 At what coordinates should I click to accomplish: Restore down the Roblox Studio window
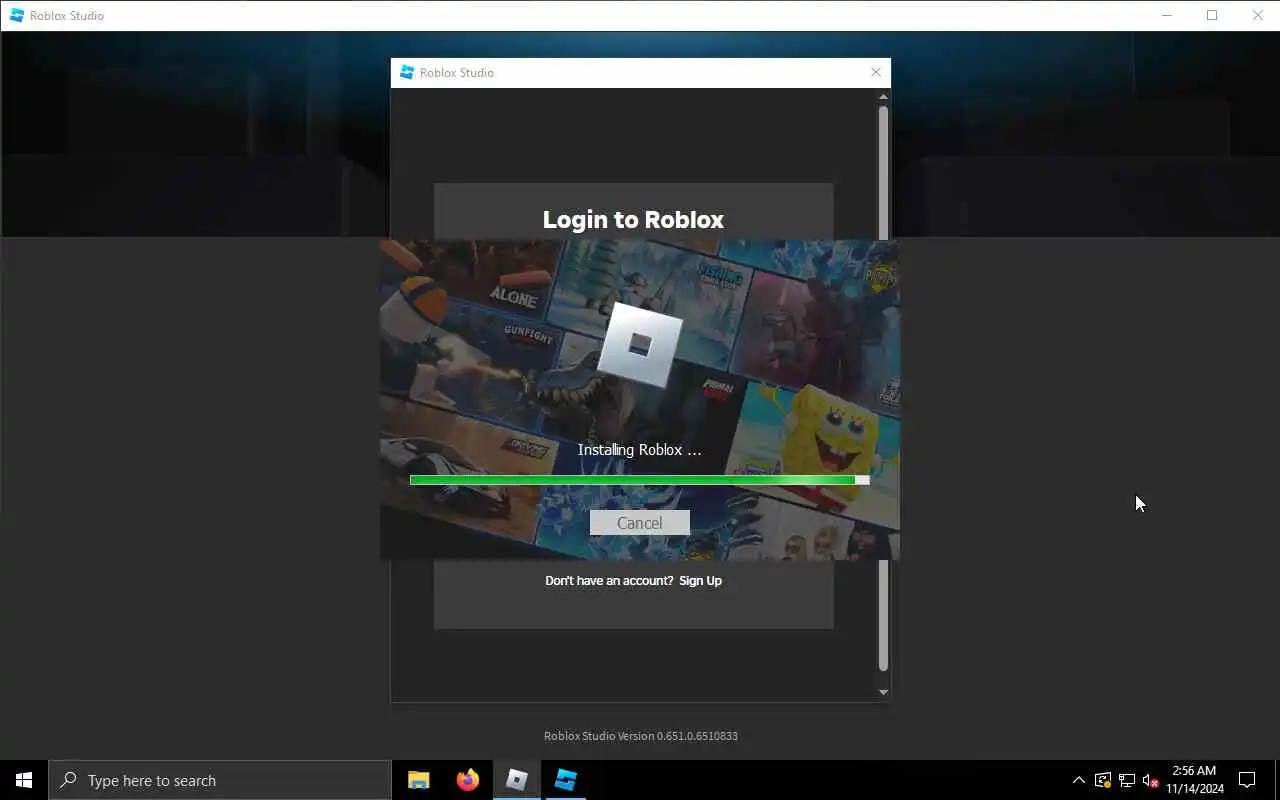(1212, 15)
